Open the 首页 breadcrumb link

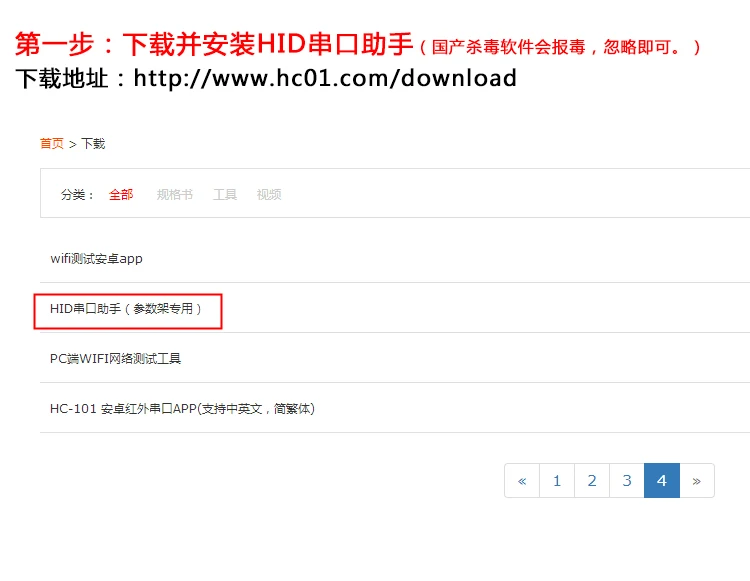[x=52, y=143]
